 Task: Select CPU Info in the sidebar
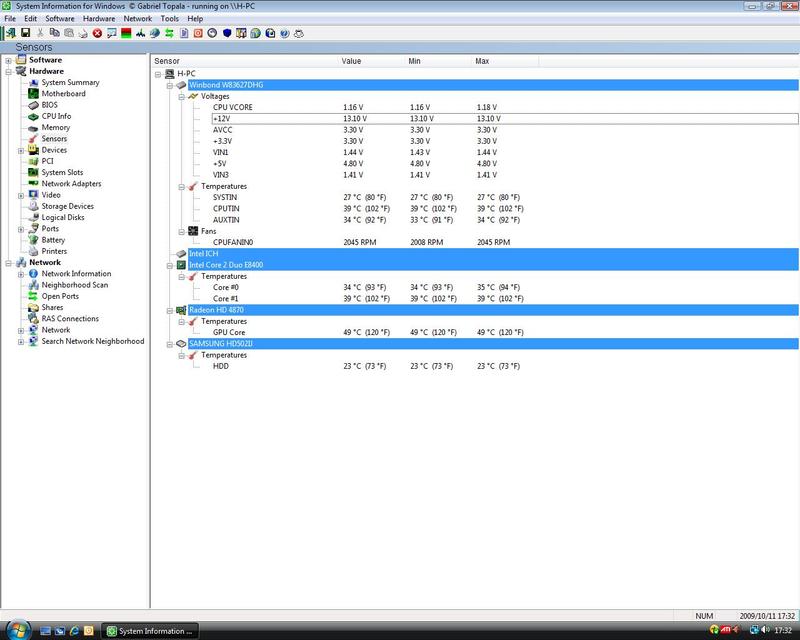[56, 116]
